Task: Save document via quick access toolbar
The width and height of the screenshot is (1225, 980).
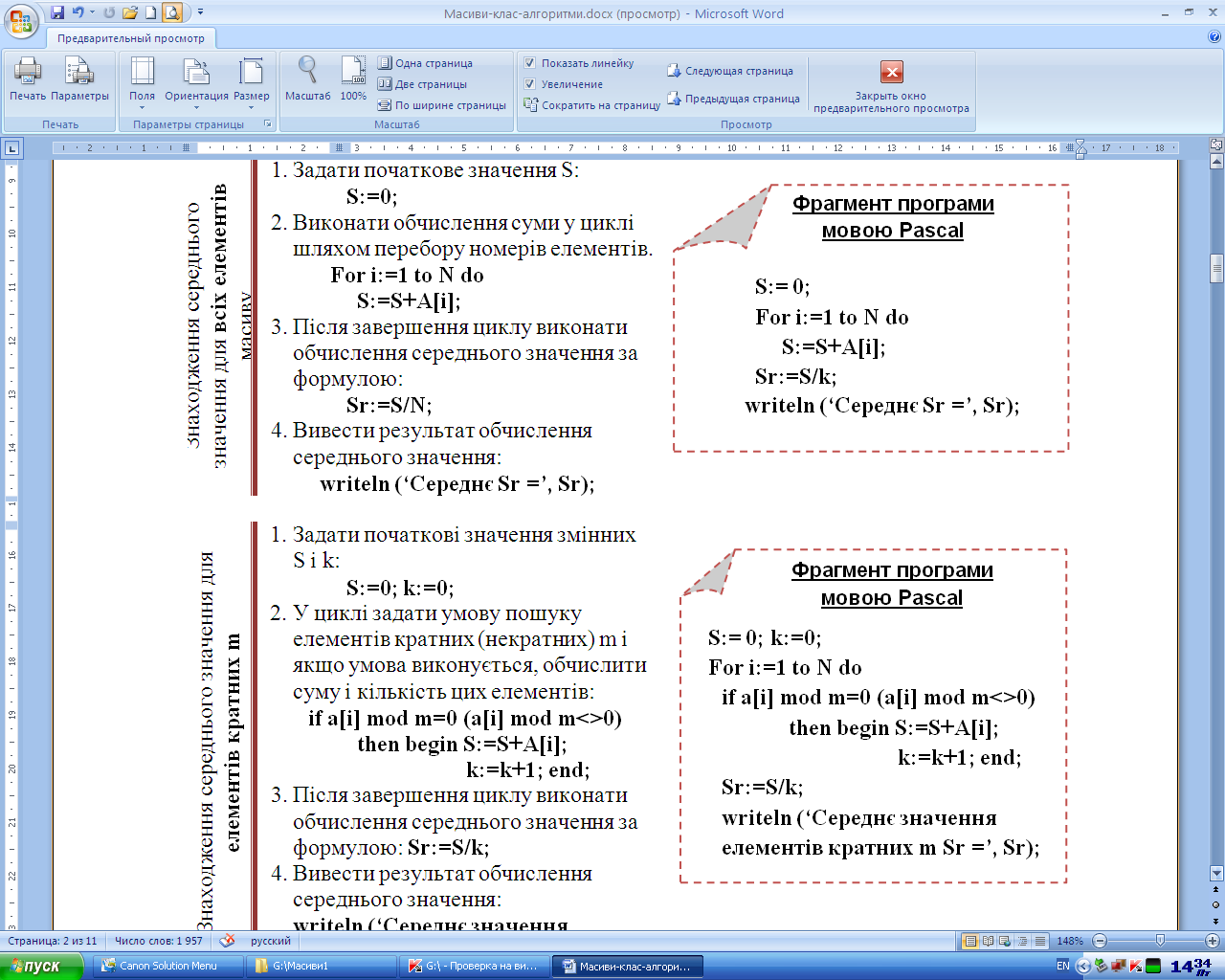Action: click(56, 12)
